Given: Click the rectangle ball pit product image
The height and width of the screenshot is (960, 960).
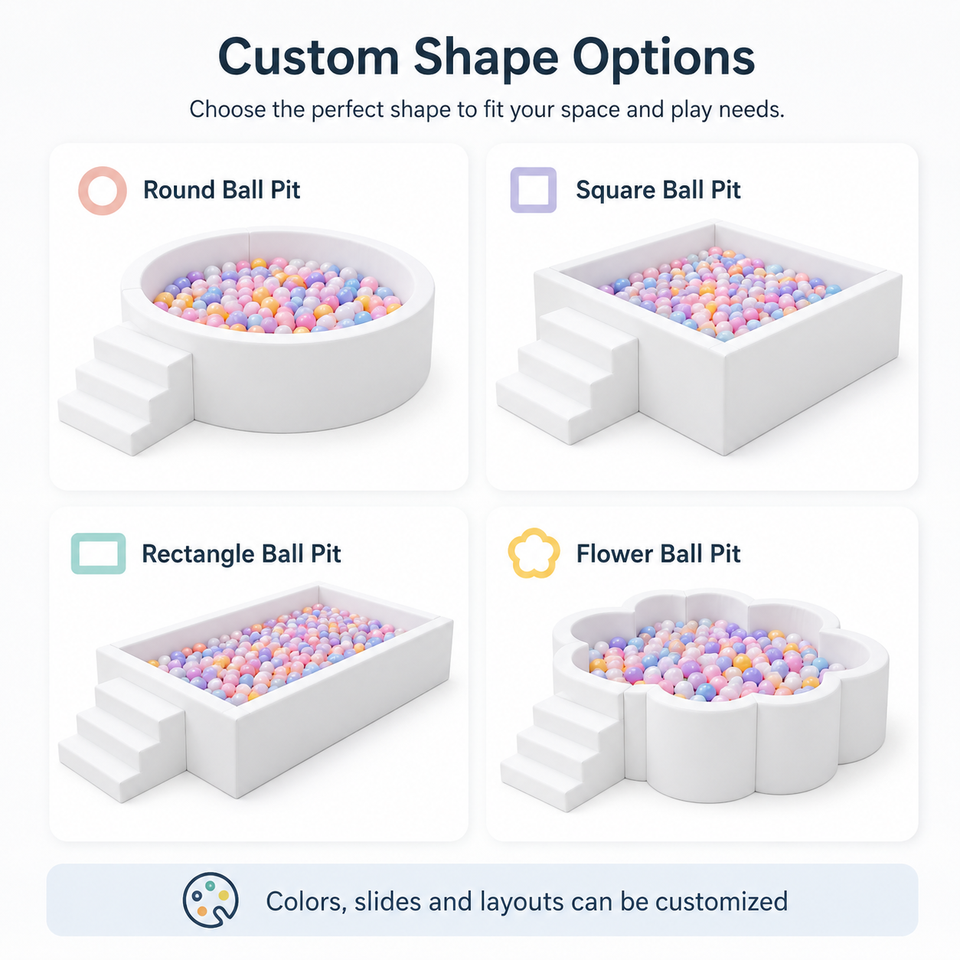Looking at the screenshot, I should coord(256,692).
